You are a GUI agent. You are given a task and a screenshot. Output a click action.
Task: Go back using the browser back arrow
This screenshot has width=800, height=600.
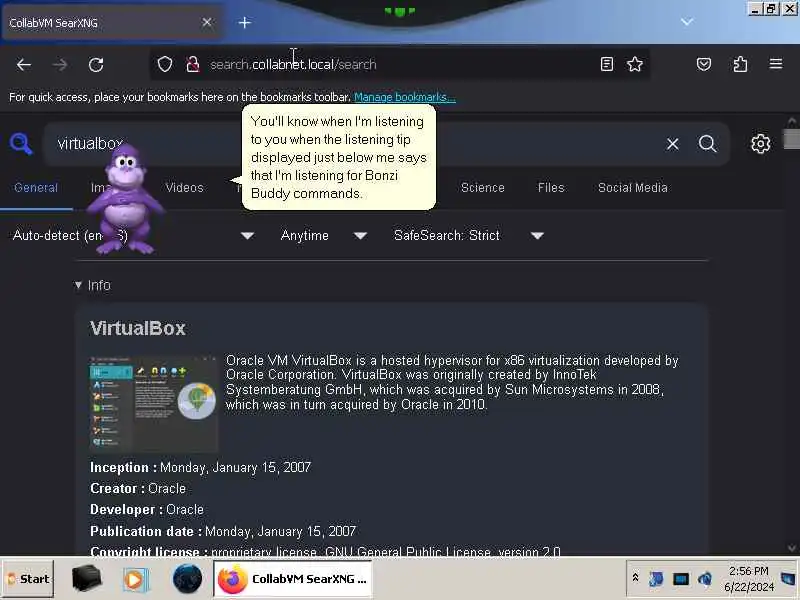pyautogui.click(x=23, y=65)
